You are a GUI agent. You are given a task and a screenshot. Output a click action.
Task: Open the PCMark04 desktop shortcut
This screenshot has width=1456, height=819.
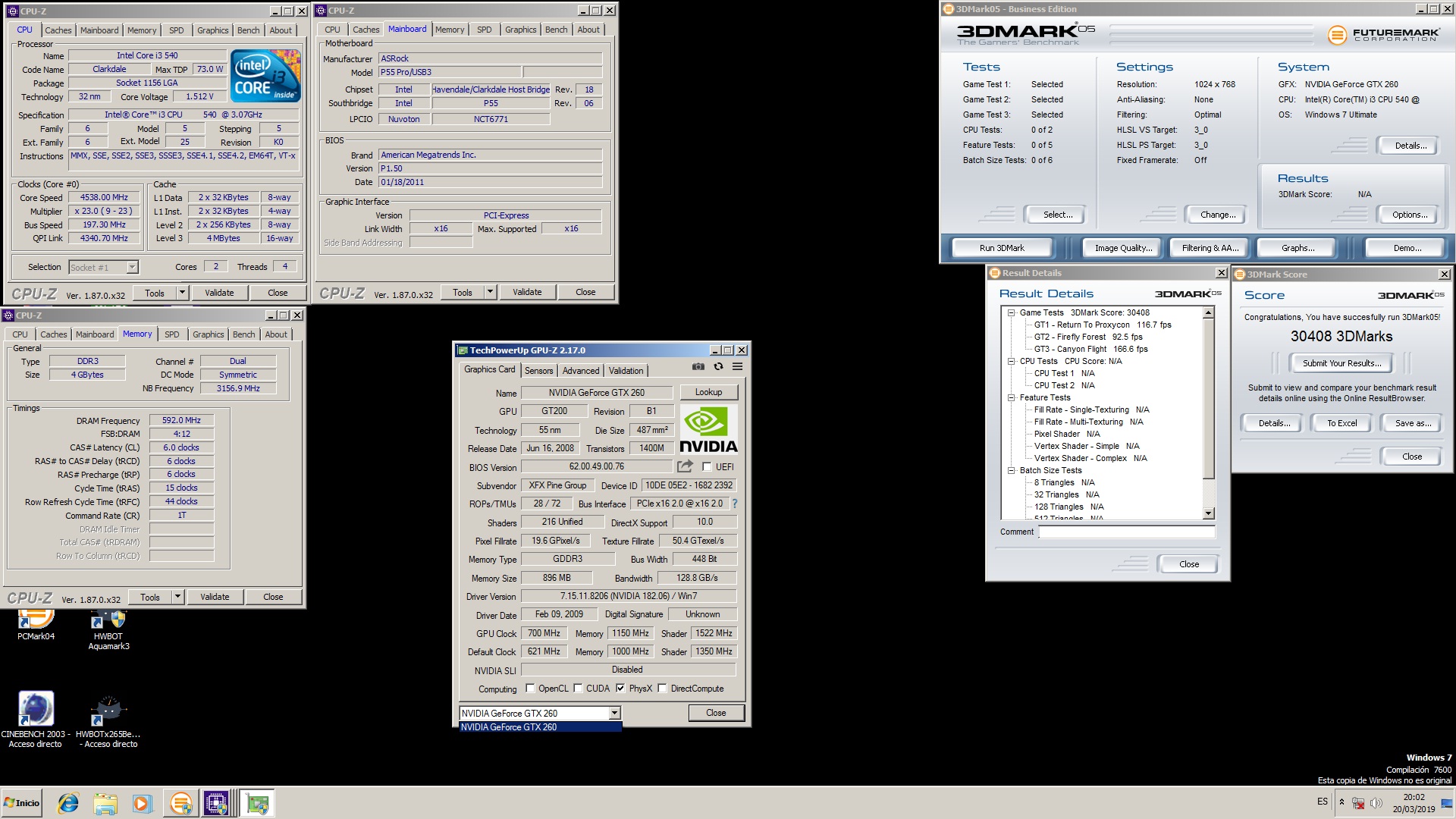pyautogui.click(x=36, y=626)
